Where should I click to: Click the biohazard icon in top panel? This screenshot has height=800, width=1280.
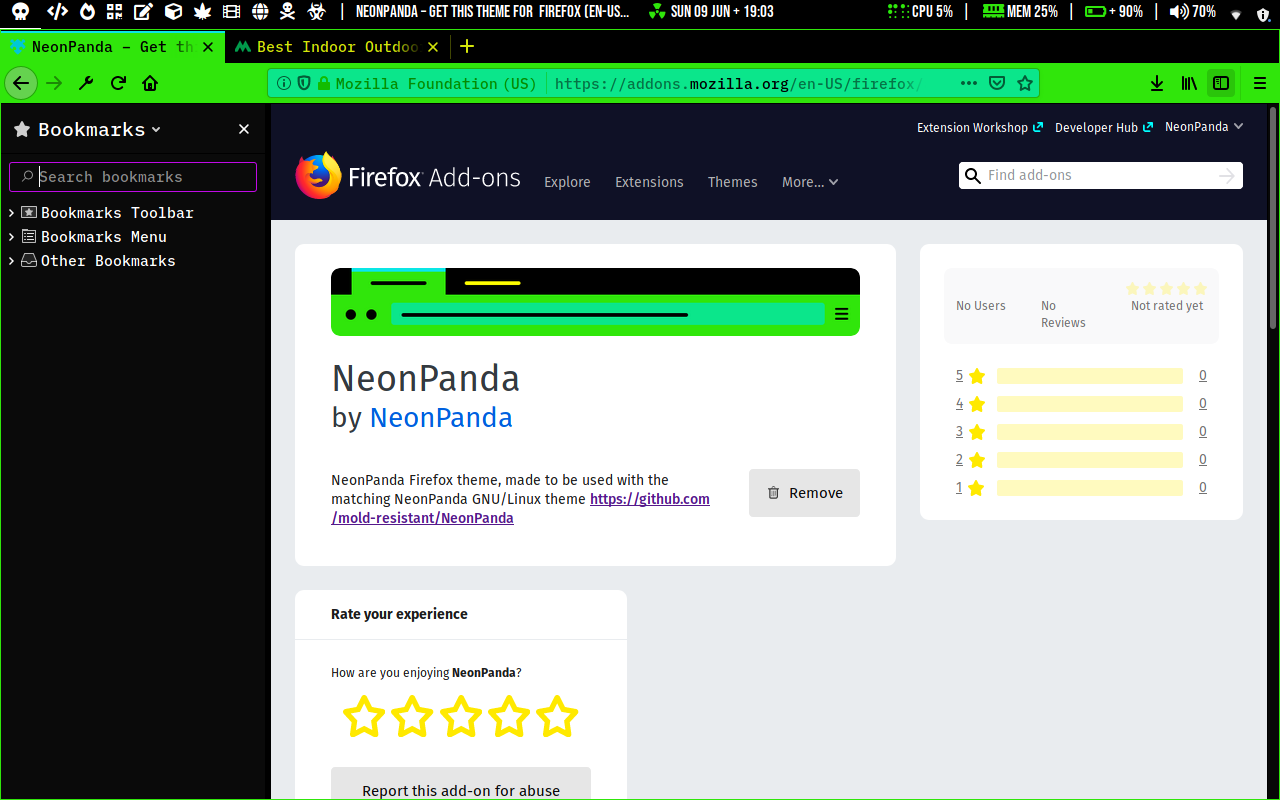coord(317,12)
